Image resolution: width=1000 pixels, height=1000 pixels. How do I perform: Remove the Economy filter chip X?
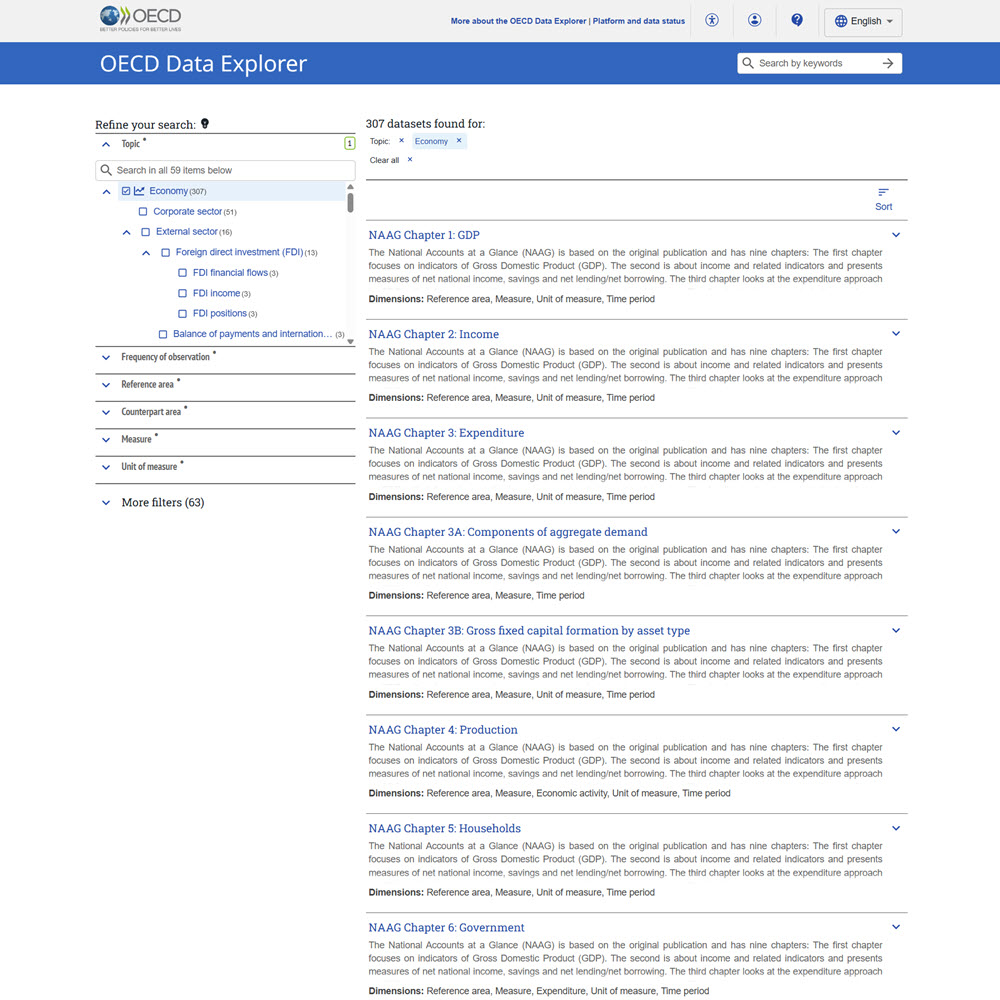point(459,141)
